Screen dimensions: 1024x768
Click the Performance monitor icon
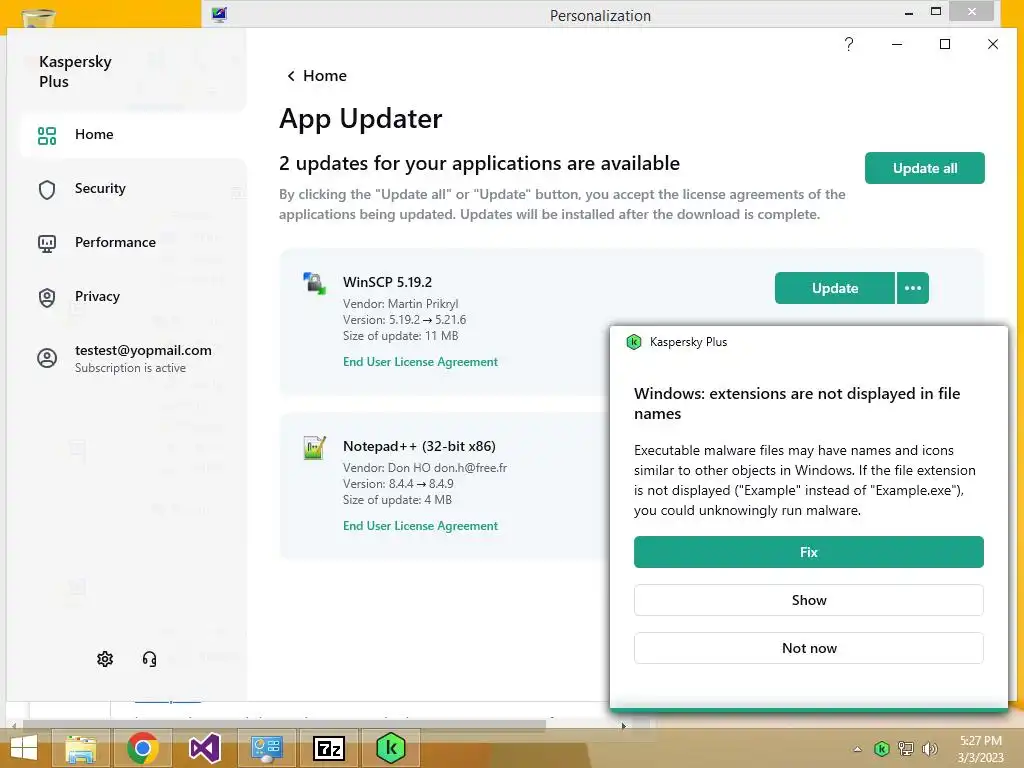47,244
